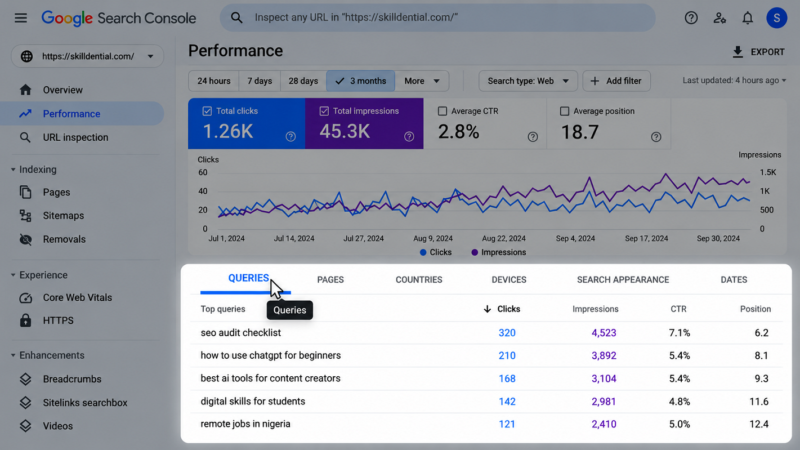Click the URL inspection magnifier icon

pyautogui.click(x=25, y=137)
